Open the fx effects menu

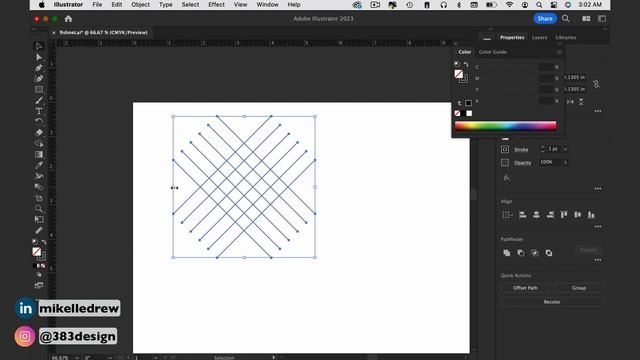point(507,178)
